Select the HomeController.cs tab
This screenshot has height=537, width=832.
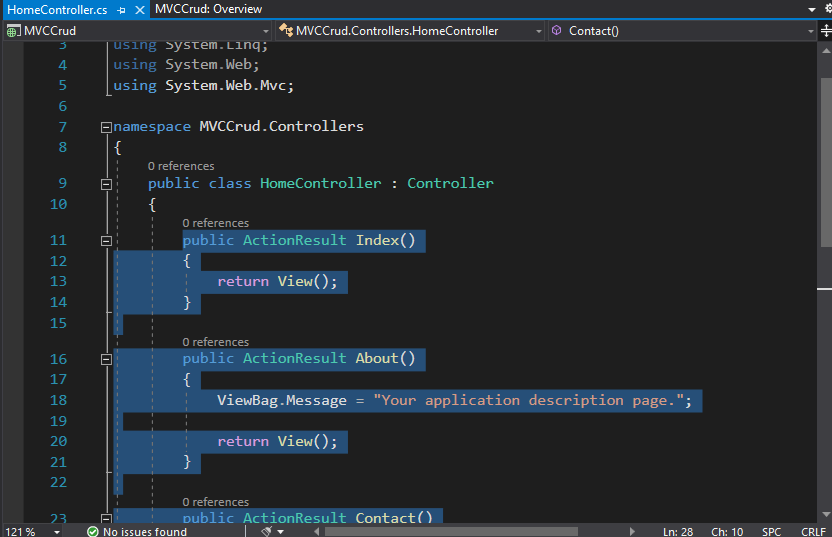pyautogui.click(x=57, y=10)
